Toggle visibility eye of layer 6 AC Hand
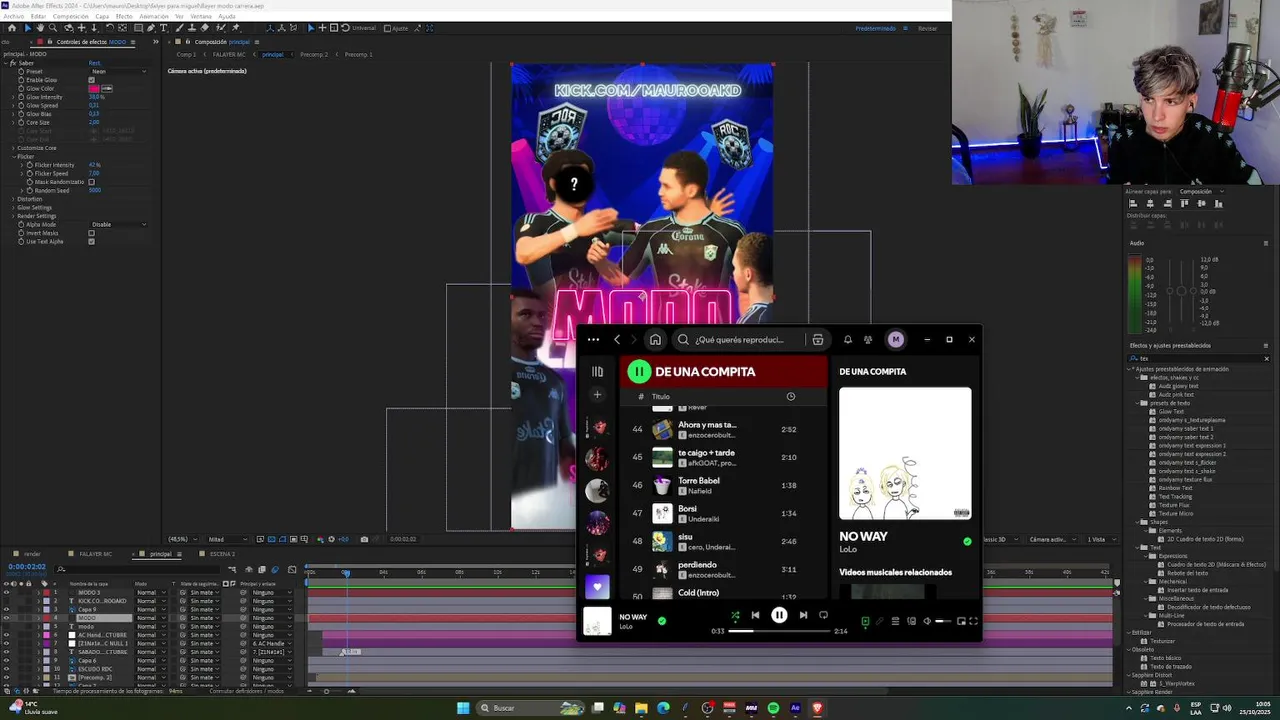Image resolution: width=1280 pixels, height=720 pixels. click(x=6, y=635)
